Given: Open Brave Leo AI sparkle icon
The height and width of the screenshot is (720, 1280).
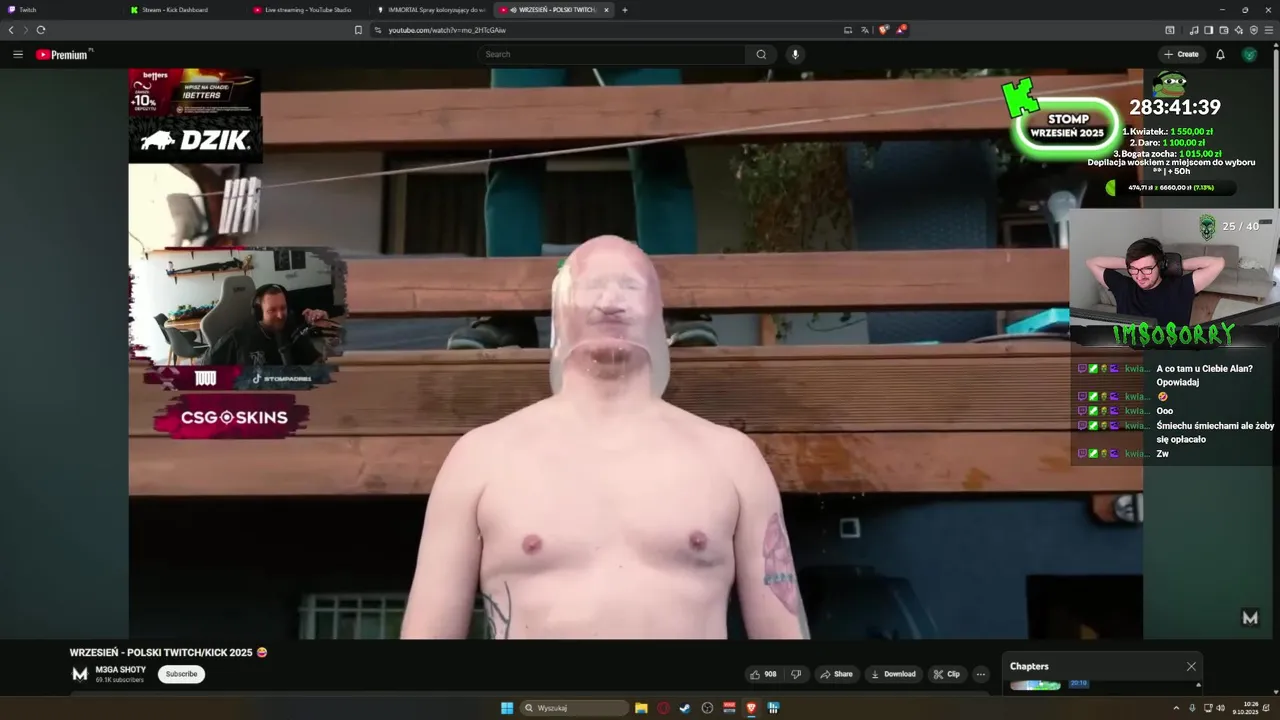Looking at the screenshot, I should coord(1238,30).
